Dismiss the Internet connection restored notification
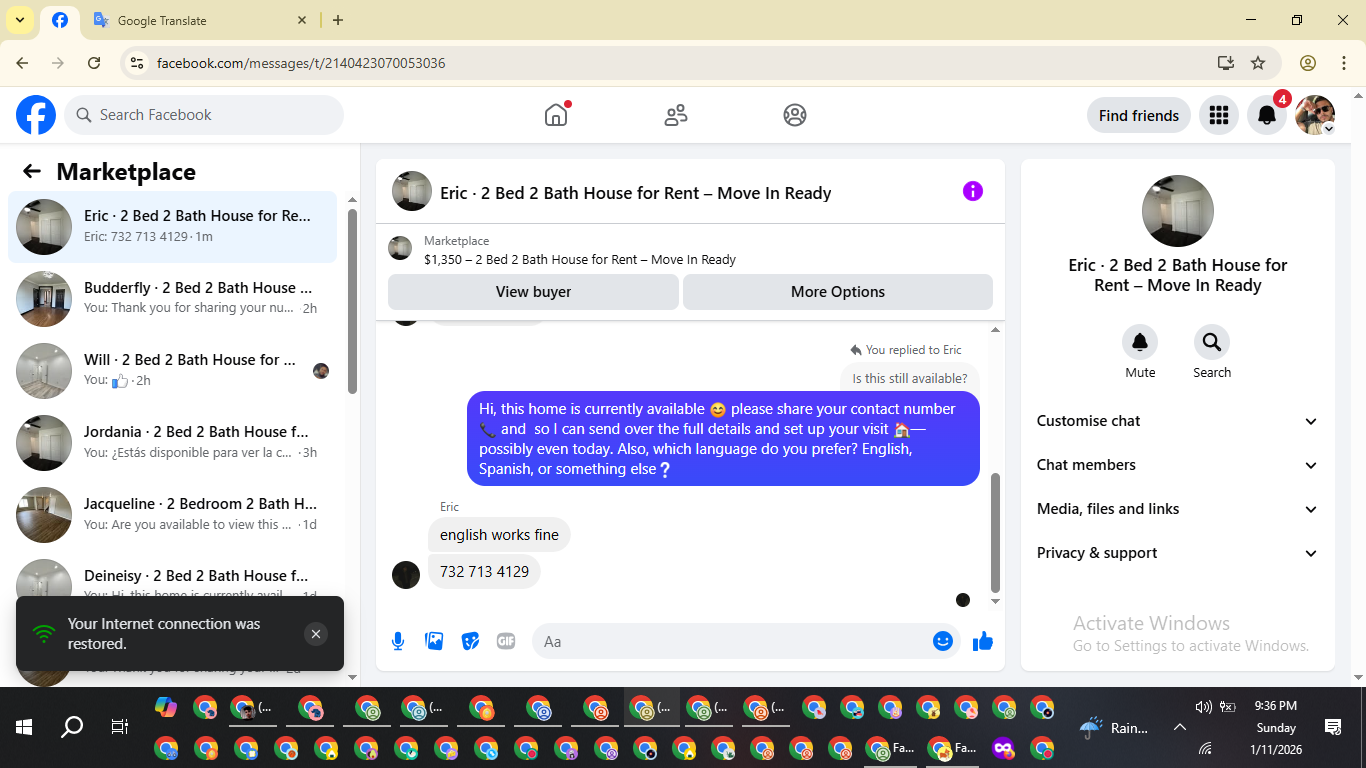 [x=316, y=634]
